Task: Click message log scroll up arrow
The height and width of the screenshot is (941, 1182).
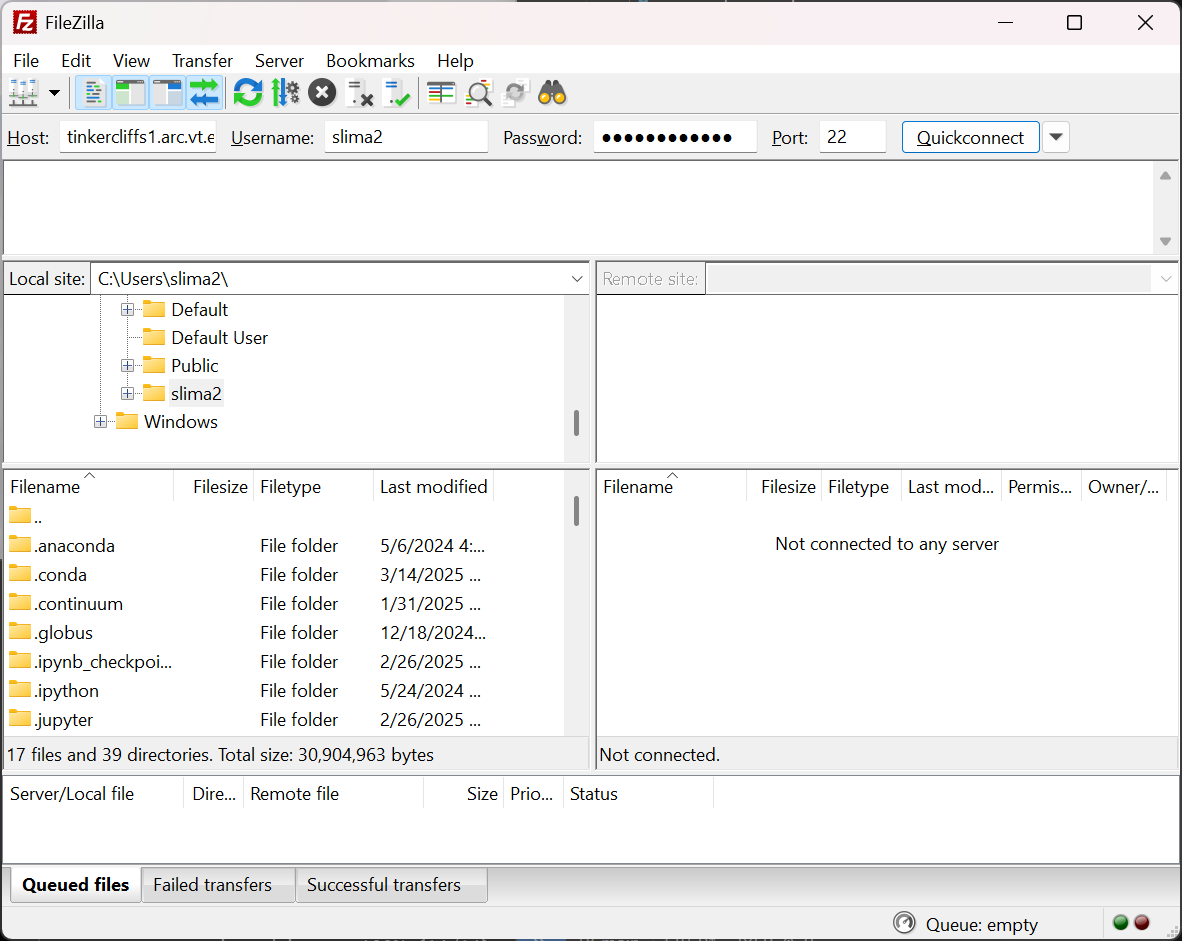Action: click(x=1165, y=176)
